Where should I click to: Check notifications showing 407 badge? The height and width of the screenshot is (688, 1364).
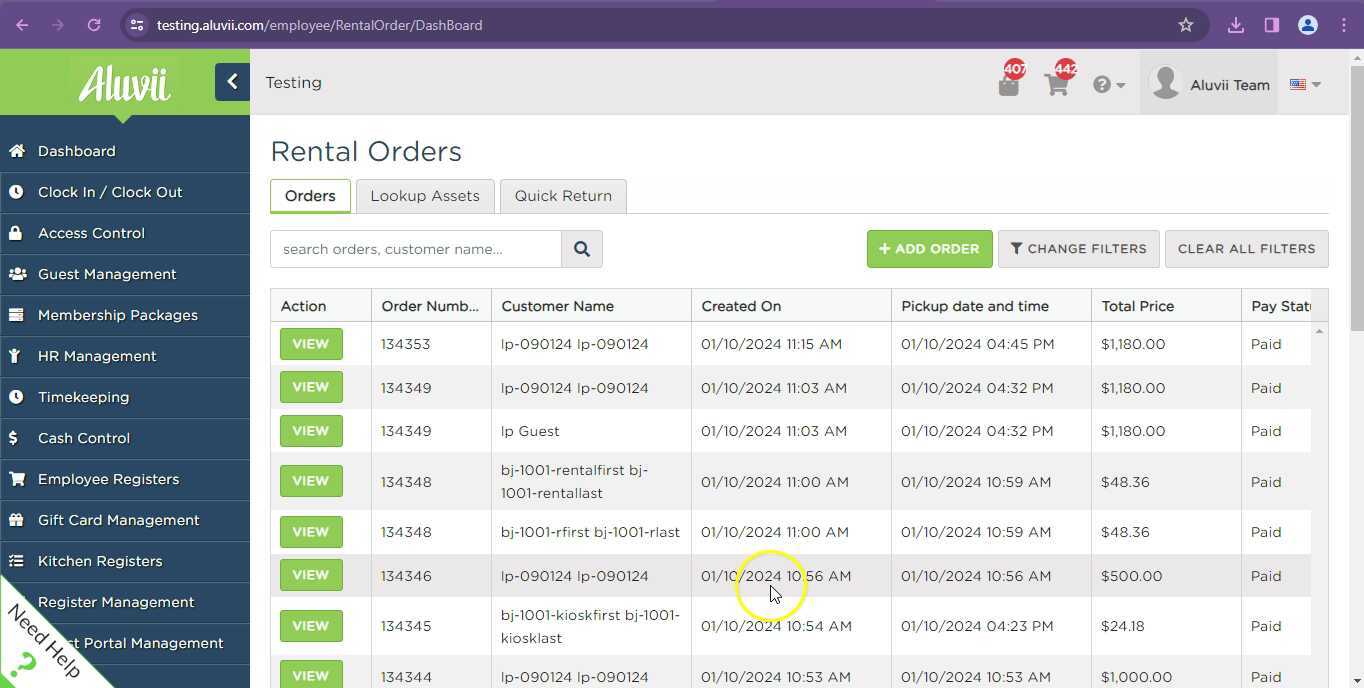pyautogui.click(x=1008, y=84)
